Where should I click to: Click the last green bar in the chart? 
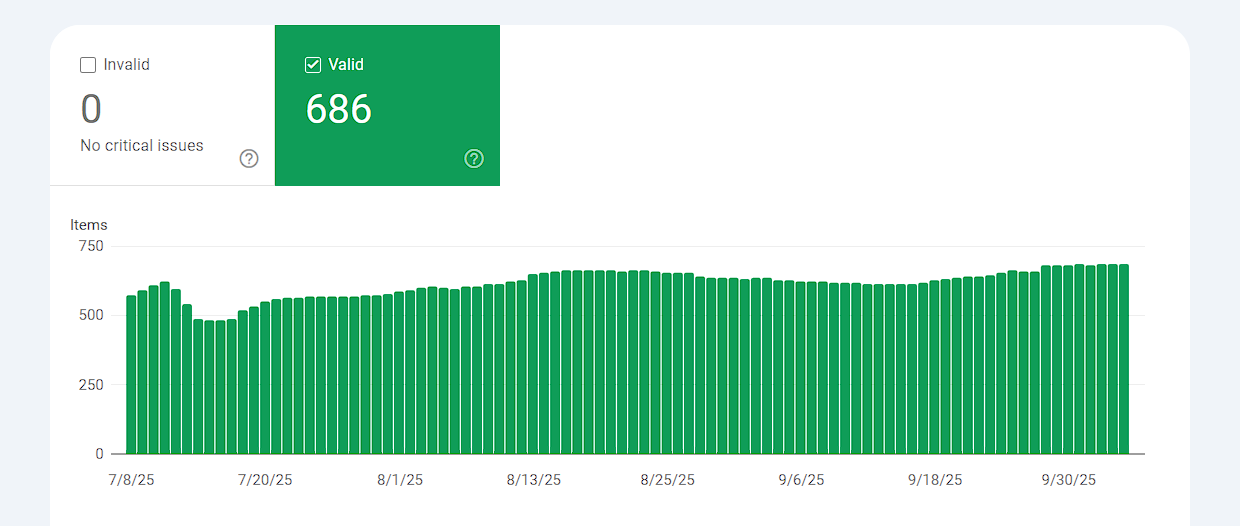tap(1124, 359)
